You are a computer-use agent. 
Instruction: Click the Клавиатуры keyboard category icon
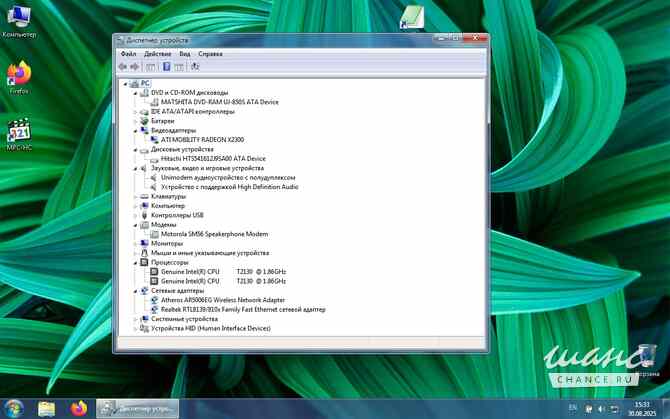(144, 196)
